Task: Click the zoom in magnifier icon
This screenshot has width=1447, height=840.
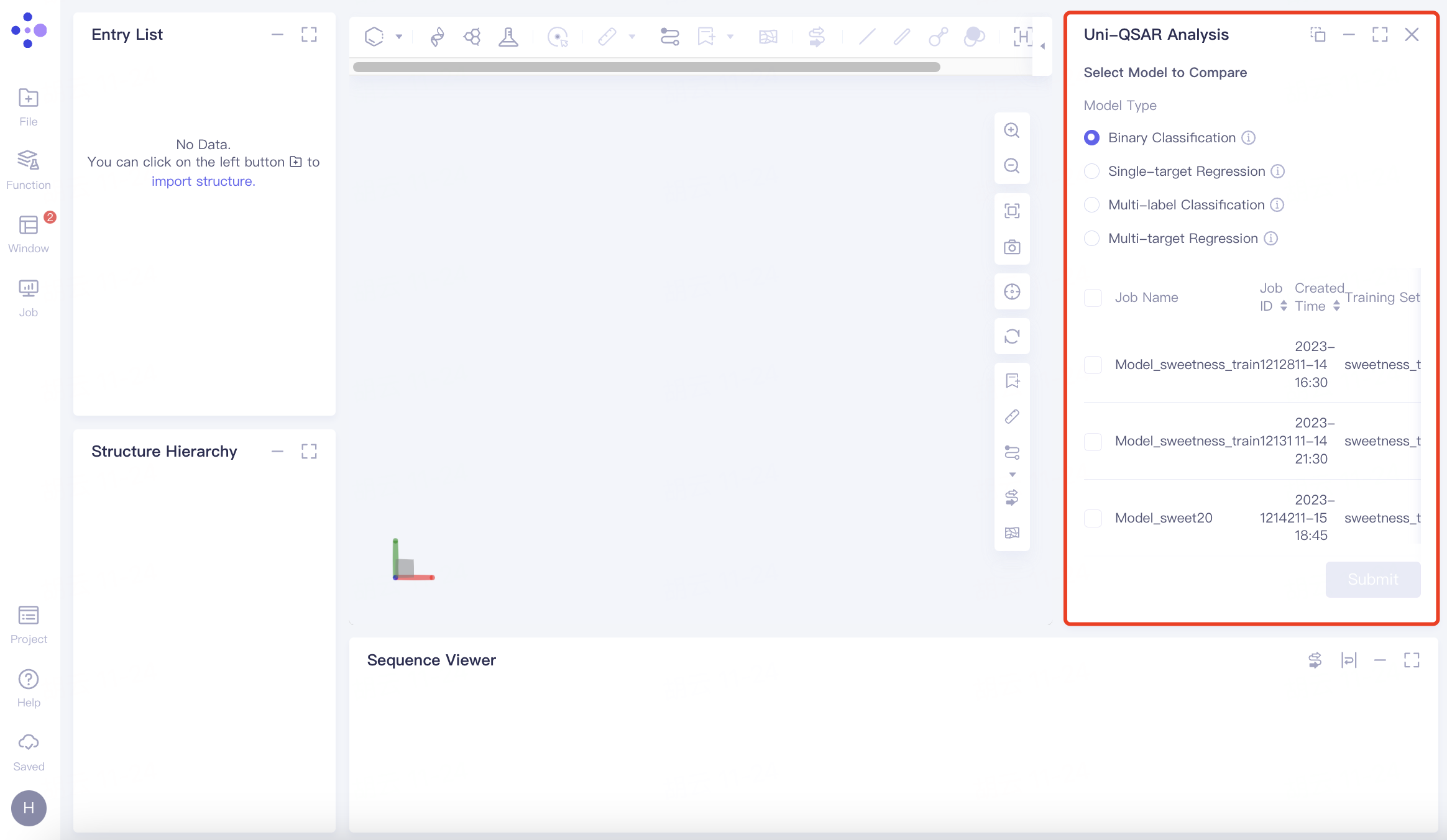Action: click(x=1012, y=130)
